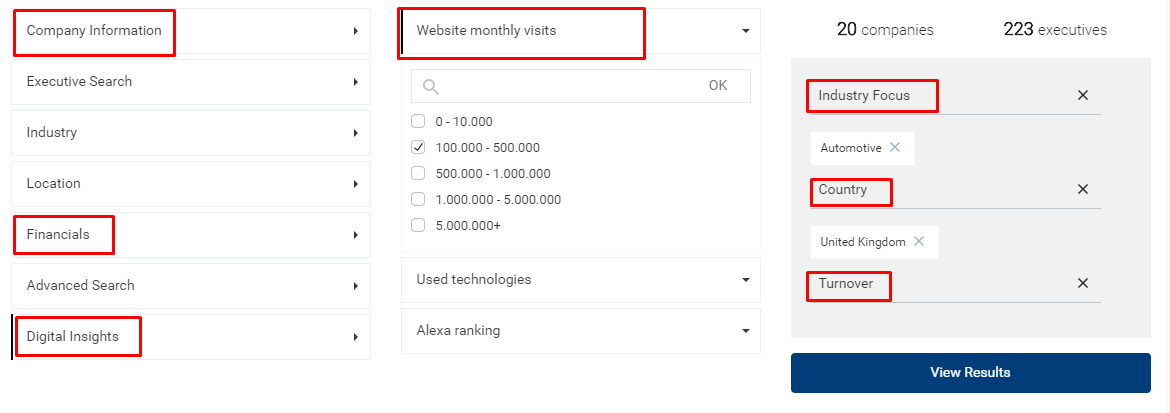Clear the Country filter group

[1082, 190]
